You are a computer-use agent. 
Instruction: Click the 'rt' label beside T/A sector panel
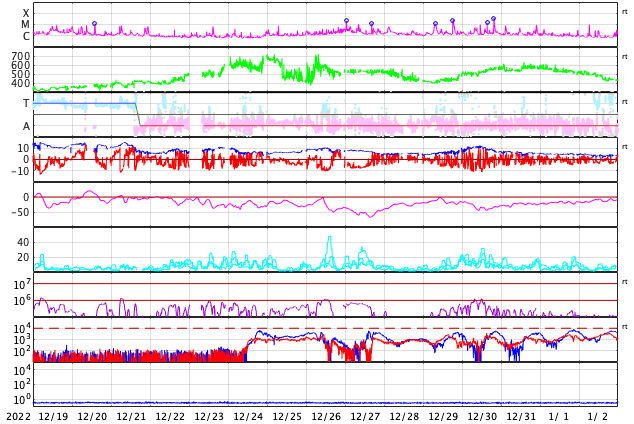(x=624, y=102)
